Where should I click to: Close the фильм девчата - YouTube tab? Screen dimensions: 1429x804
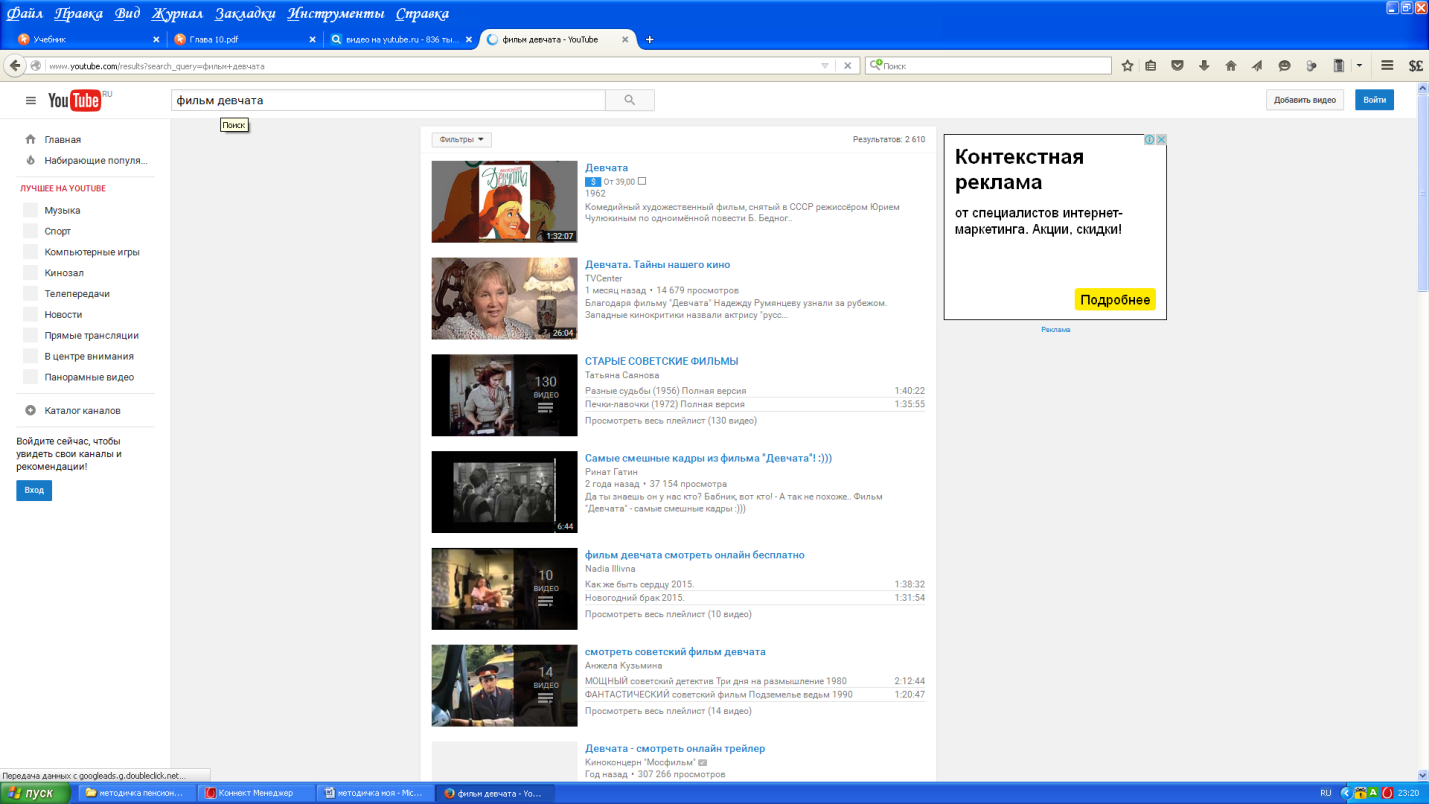coord(626,40)
